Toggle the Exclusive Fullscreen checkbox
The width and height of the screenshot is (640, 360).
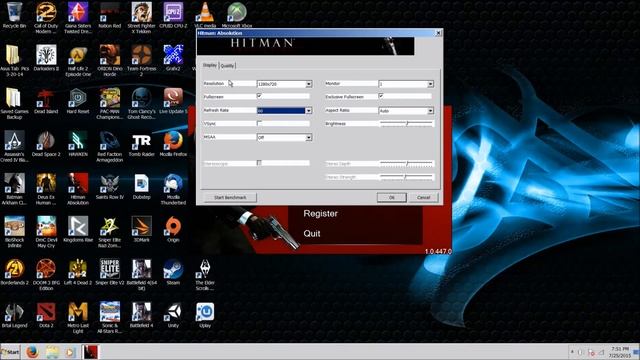point(381,96)
